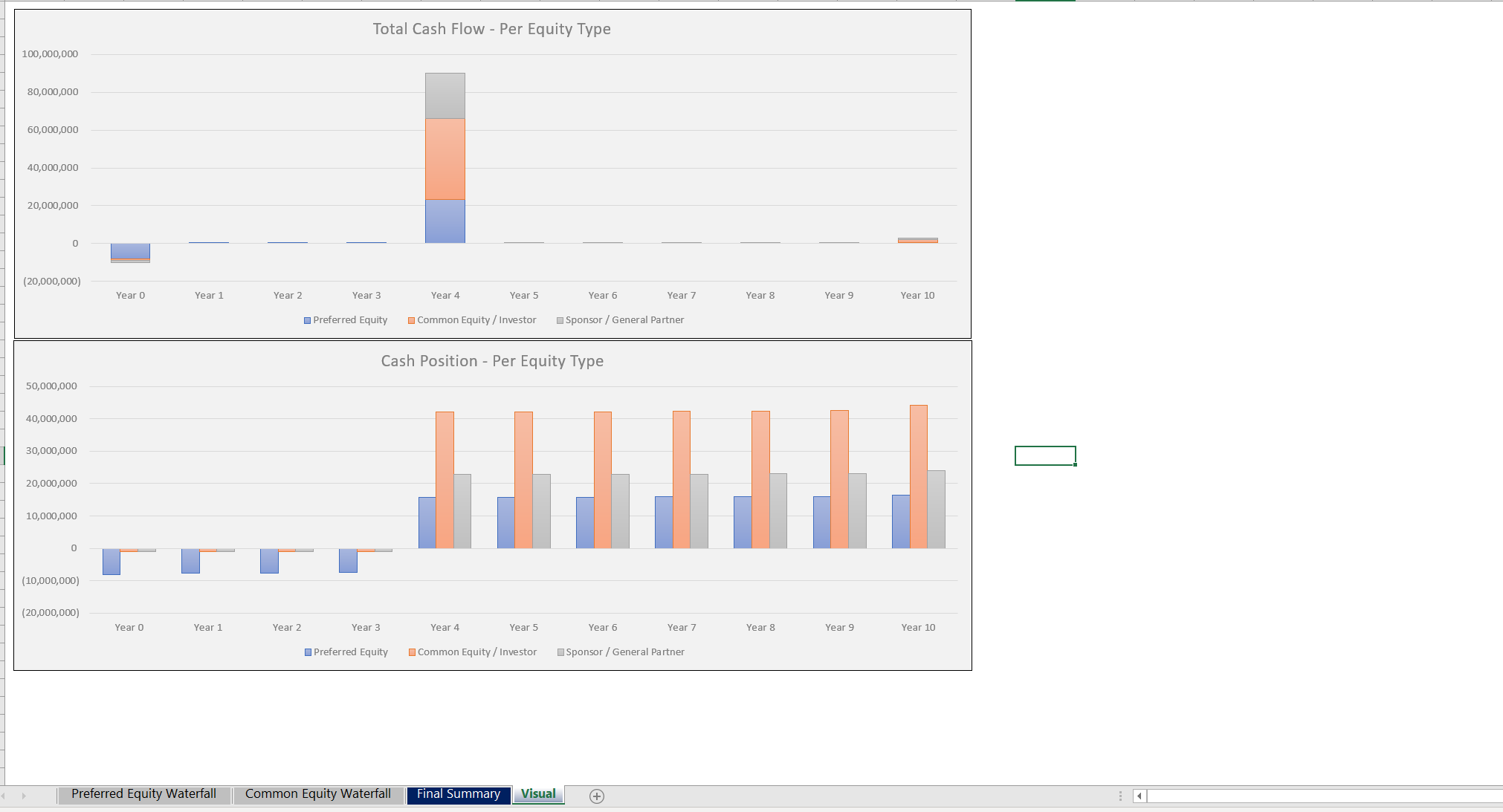
Task: Switch to the Common Equity Waterfall tab
Action: 317,793
